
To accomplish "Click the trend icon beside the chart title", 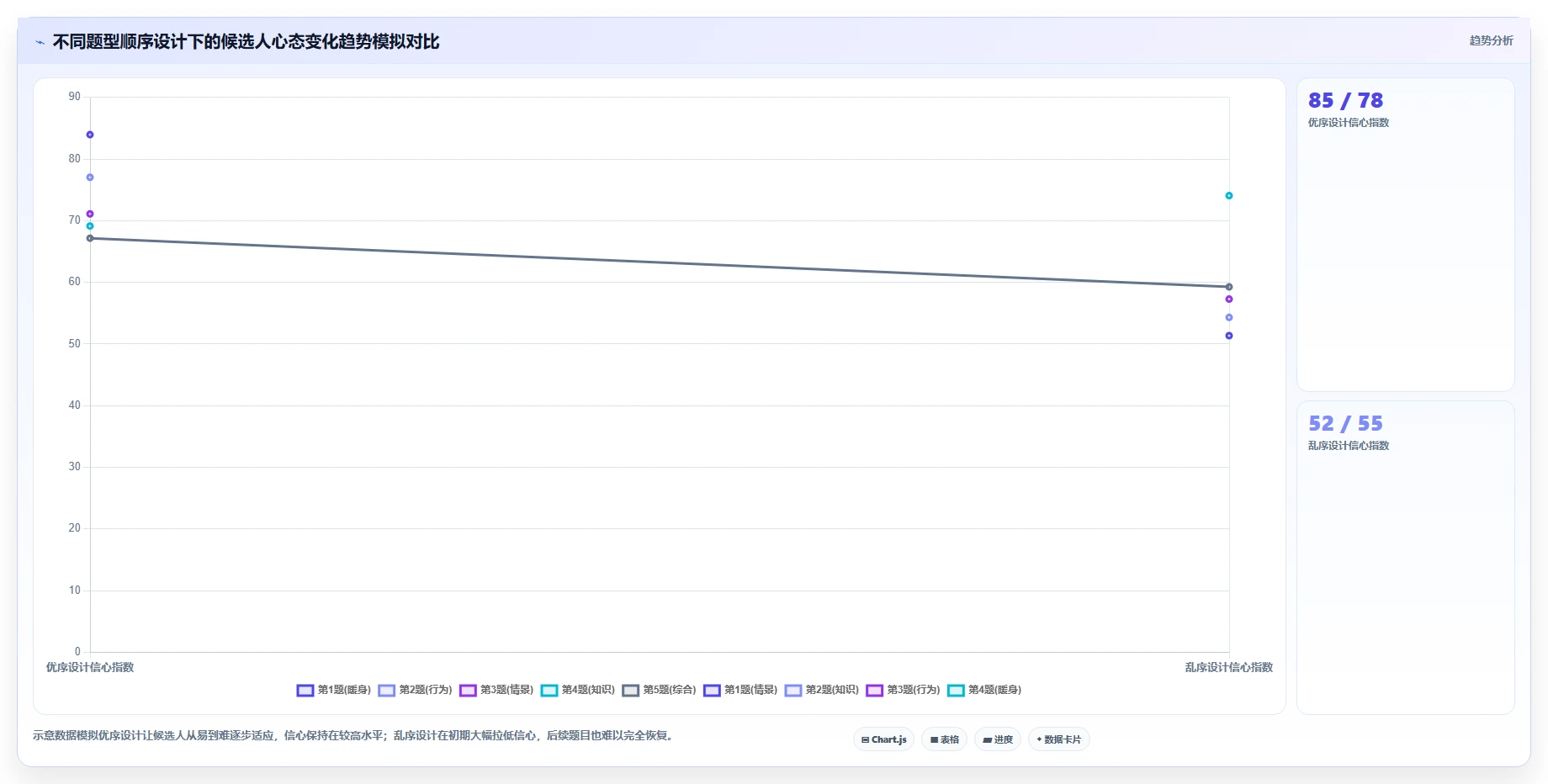I will 40,42.
